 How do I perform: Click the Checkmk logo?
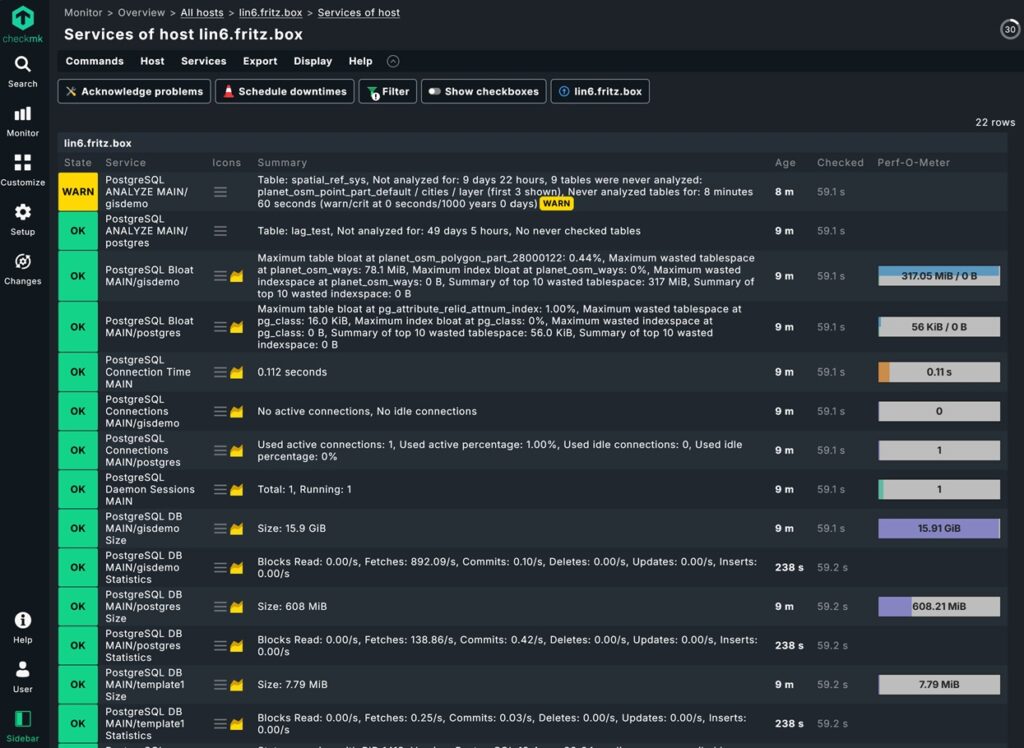pyautogui.click(x=23, y=24)
